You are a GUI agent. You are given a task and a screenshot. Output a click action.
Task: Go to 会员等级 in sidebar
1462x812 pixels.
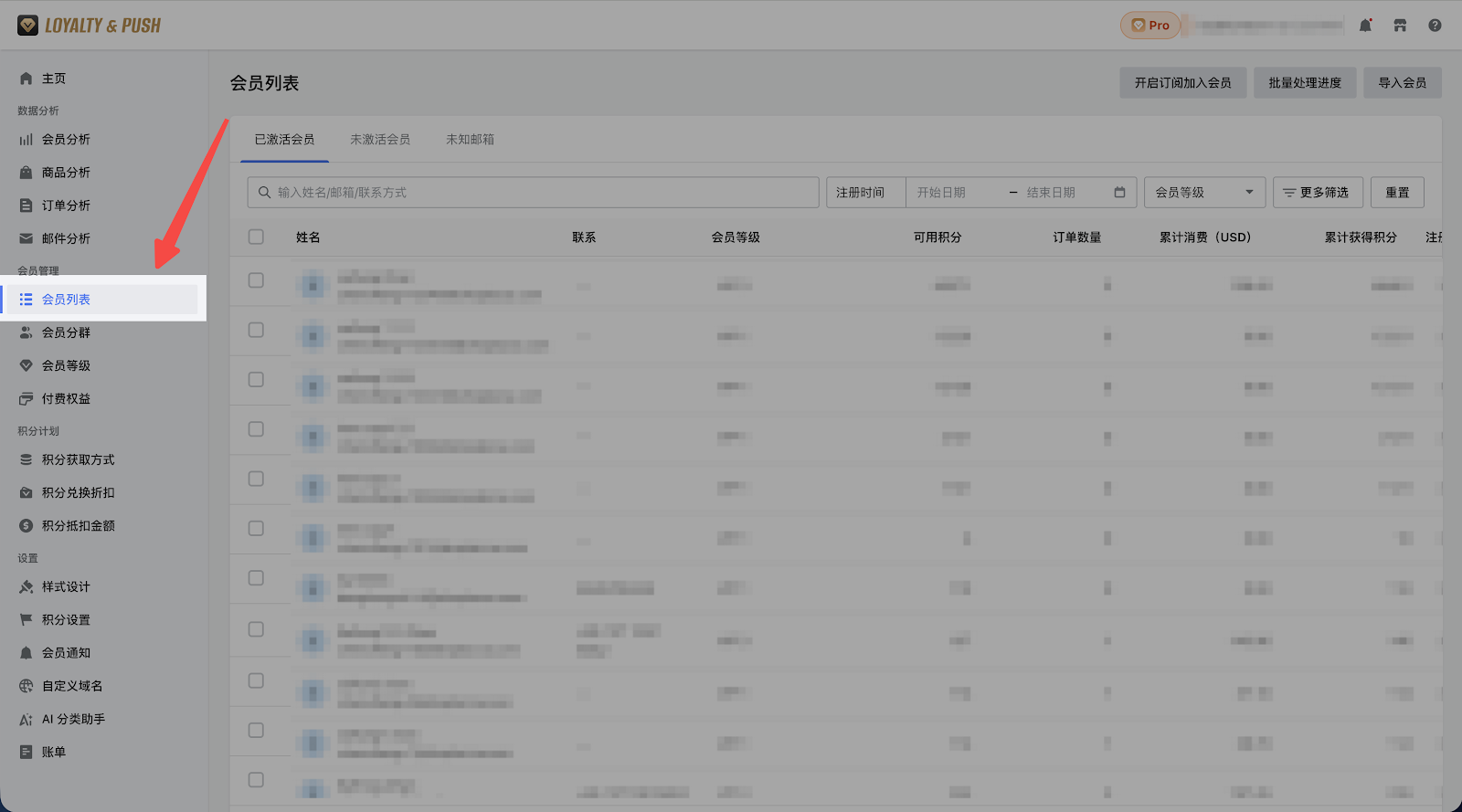[x=66, y=365]
